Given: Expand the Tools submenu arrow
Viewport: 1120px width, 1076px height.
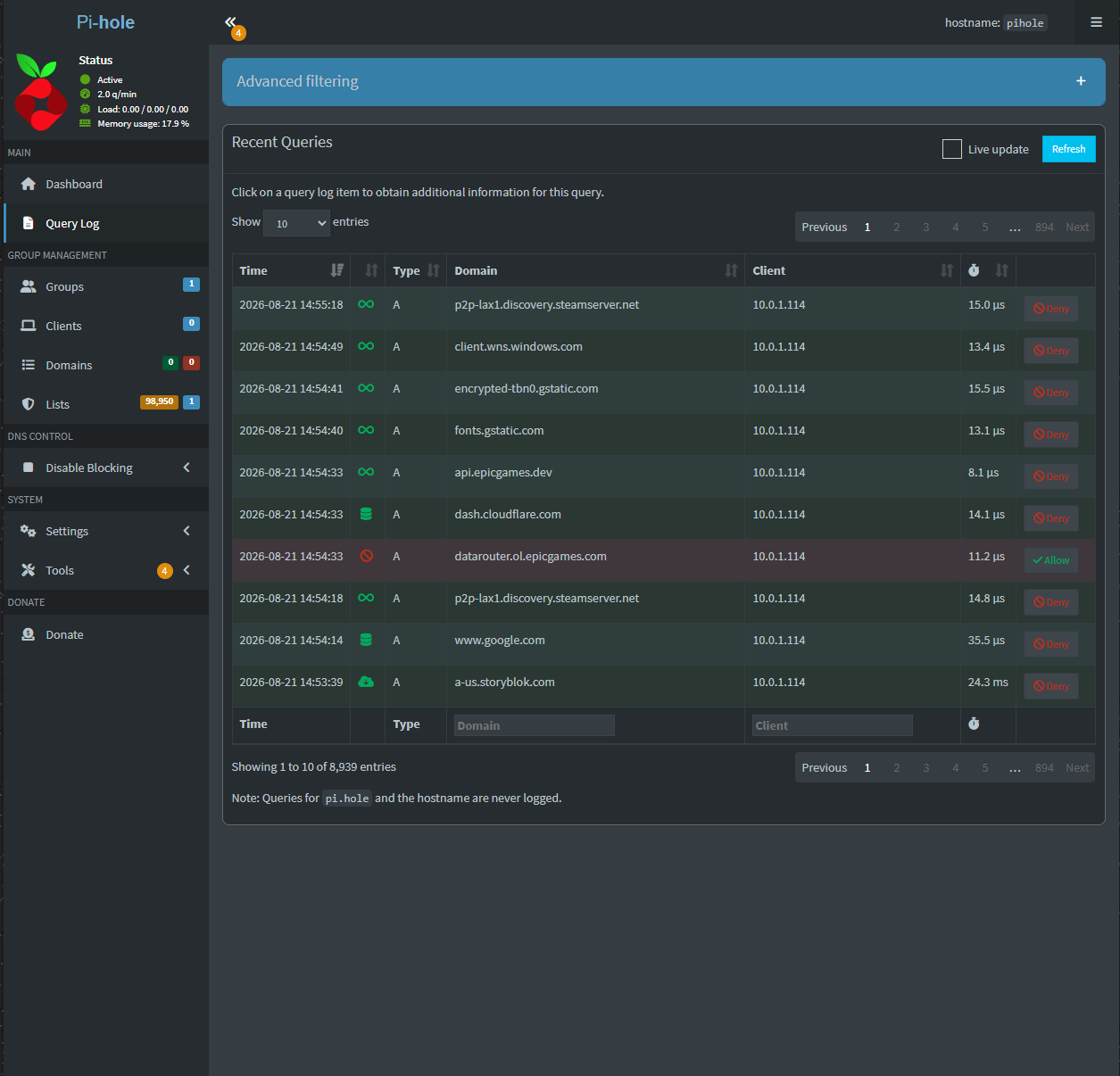Looking at the screenshot, I should (x=187, y=570).
